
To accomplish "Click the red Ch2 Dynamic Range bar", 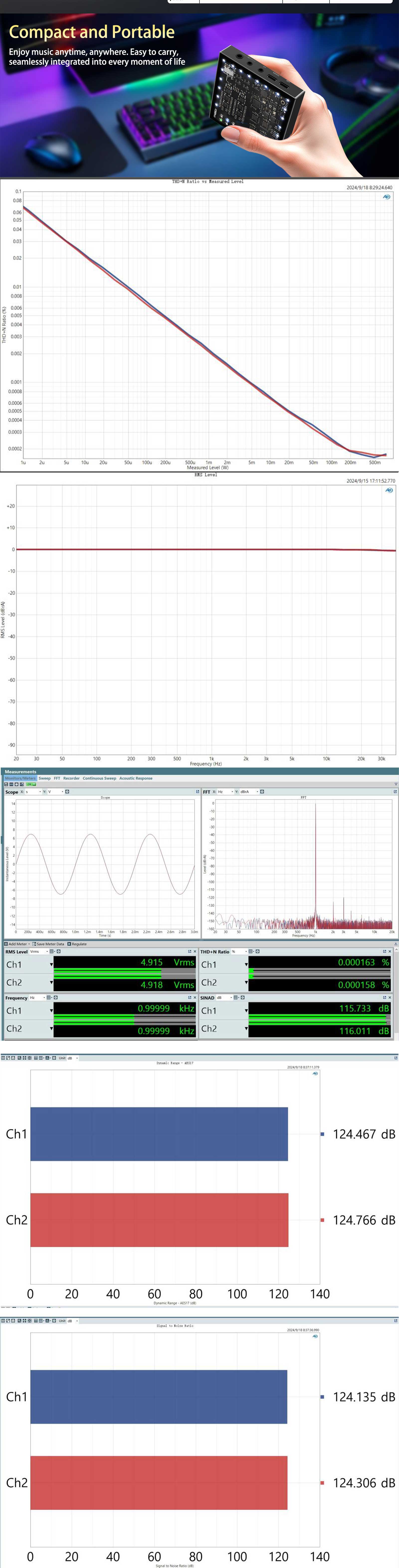I will pos(159,1220).
